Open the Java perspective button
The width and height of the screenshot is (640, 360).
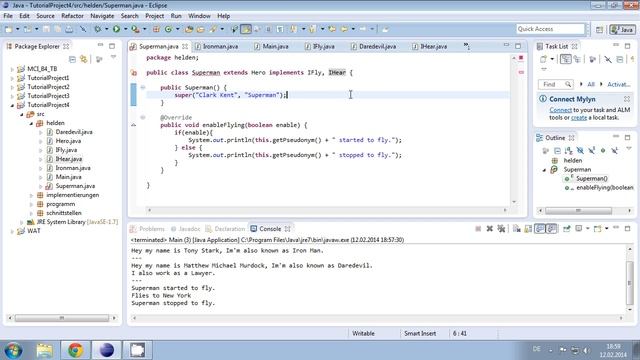click(622, 29)
